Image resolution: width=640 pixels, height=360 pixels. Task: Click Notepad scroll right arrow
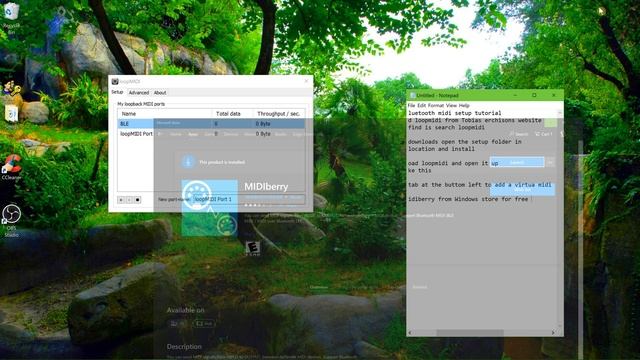pos(553,333)
